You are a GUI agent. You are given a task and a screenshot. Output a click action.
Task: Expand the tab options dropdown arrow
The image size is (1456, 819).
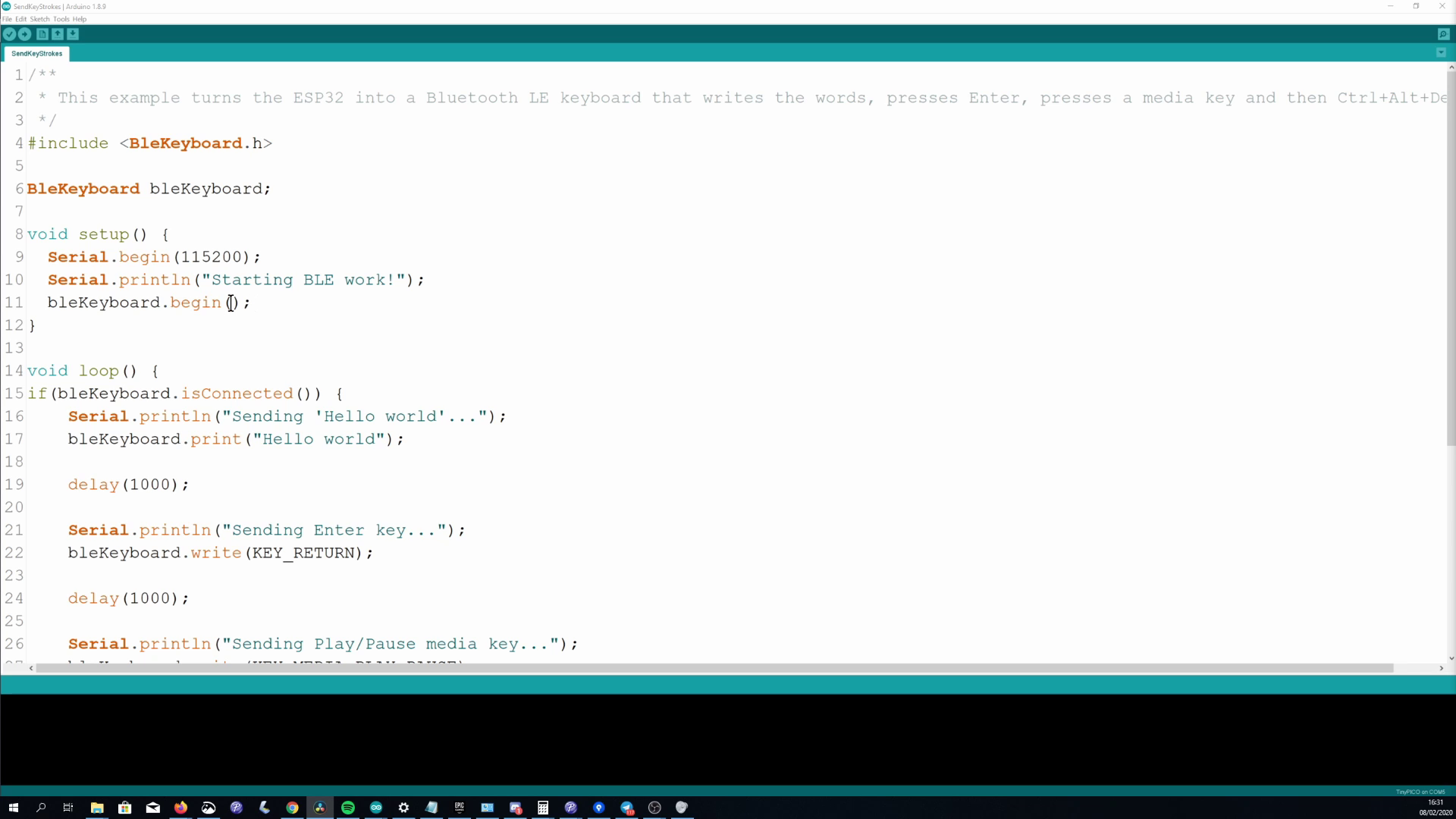tap(1441, 53)
